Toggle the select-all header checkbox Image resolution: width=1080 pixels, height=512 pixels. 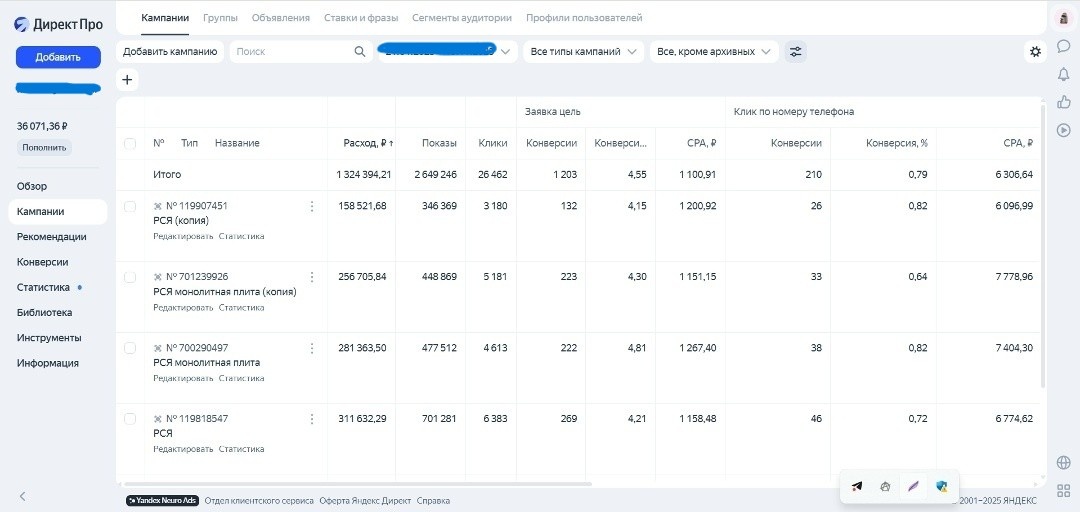(x=129, y=143)
